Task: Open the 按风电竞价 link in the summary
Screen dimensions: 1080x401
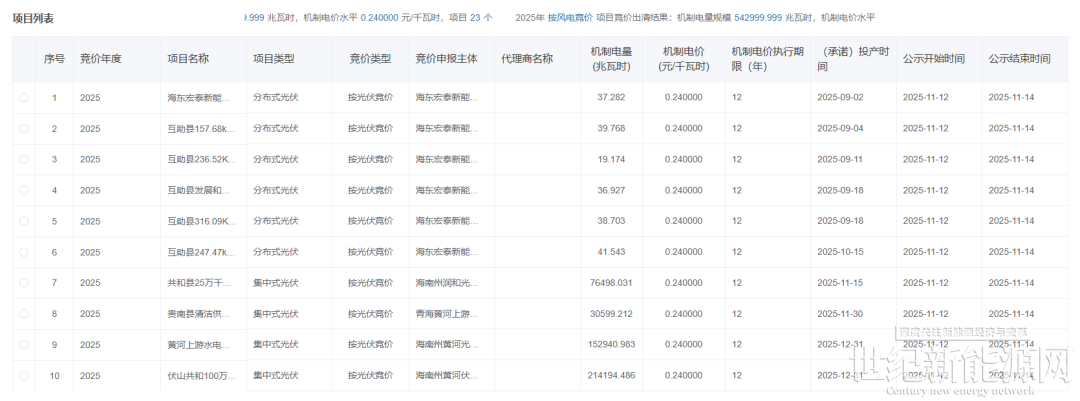Action: click(570, 18)
